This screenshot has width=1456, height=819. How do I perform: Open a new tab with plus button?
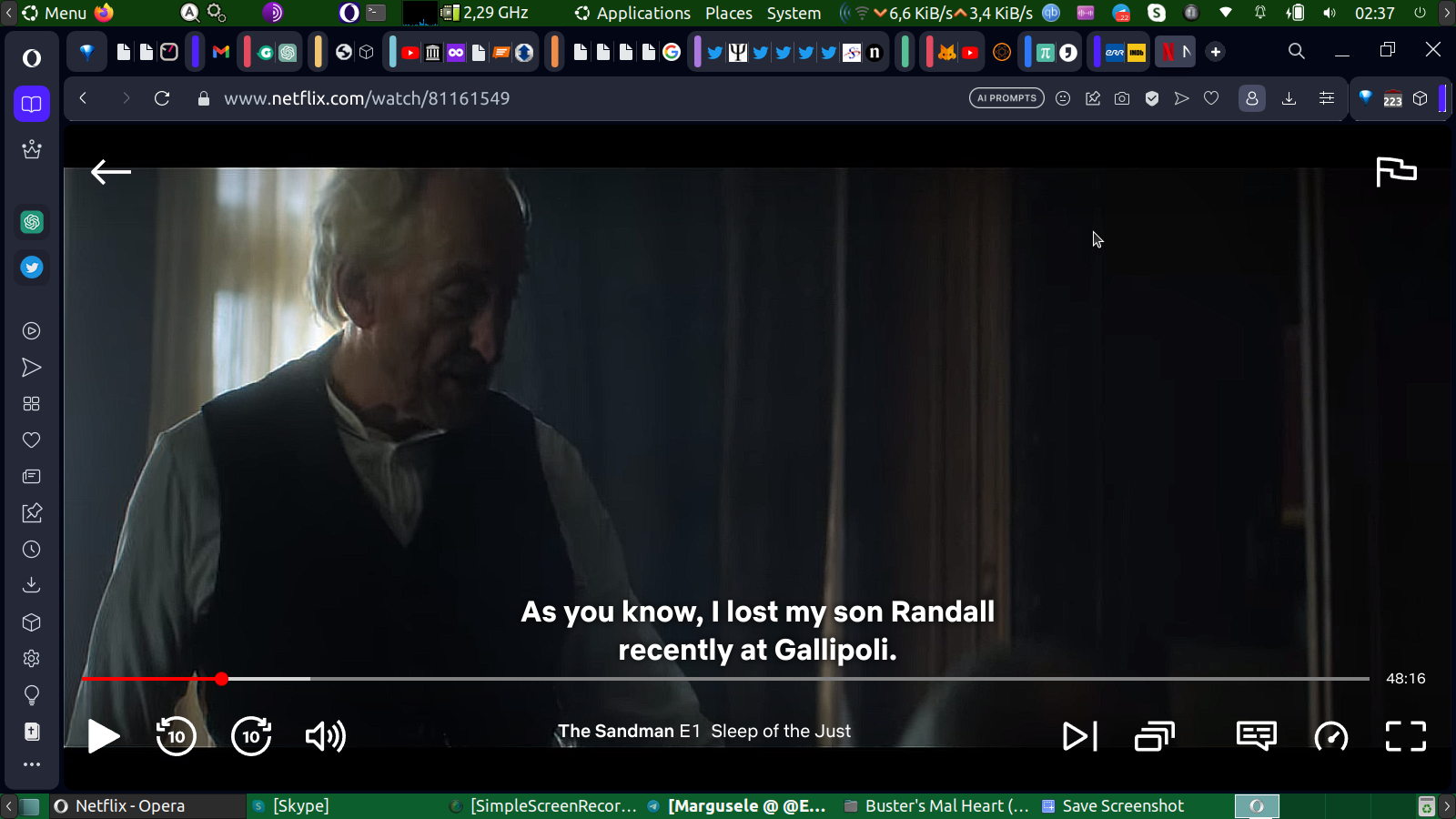coord(1216,52)
